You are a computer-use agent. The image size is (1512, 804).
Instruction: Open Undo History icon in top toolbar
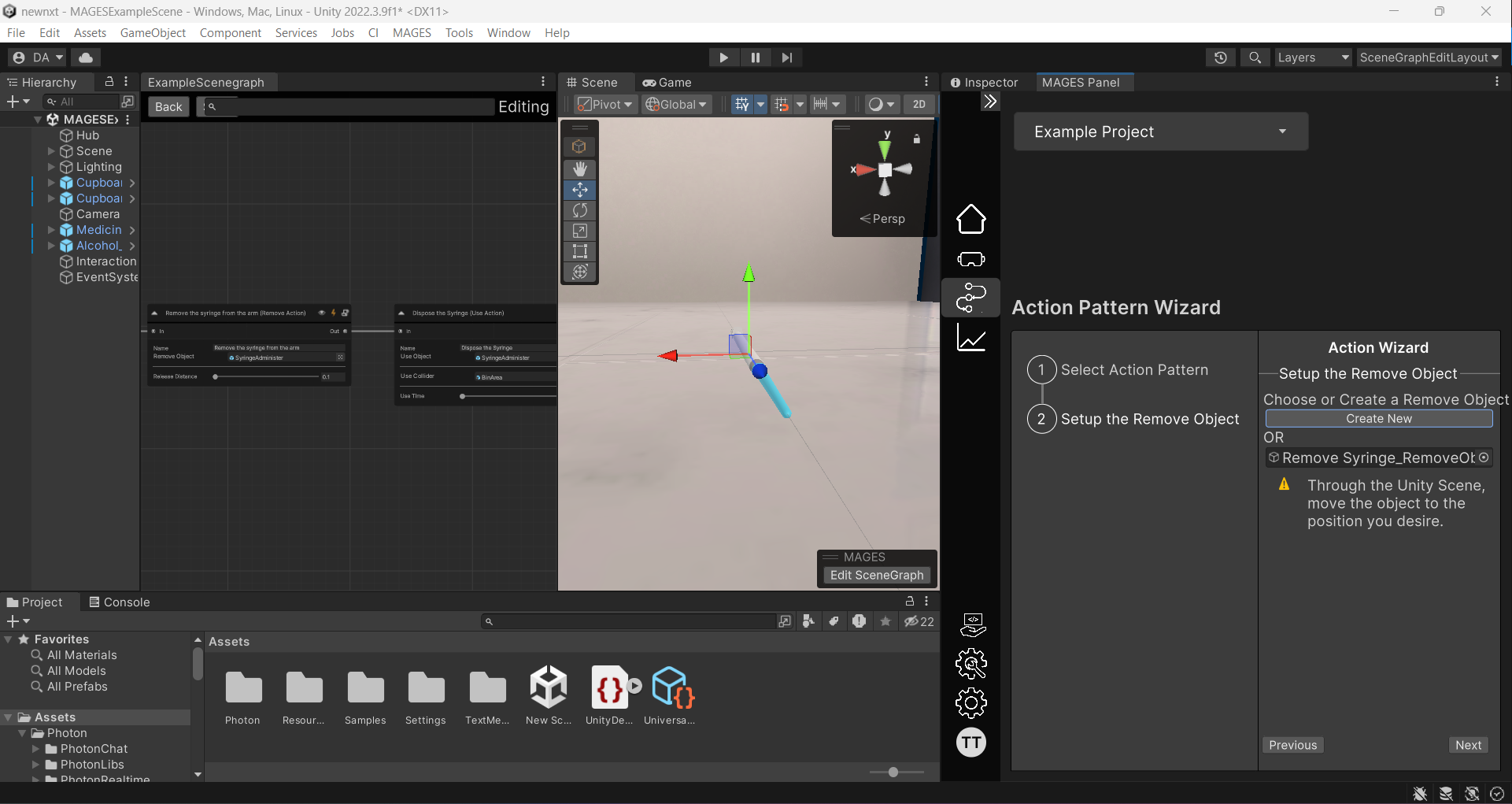(x=1220, y=57)
